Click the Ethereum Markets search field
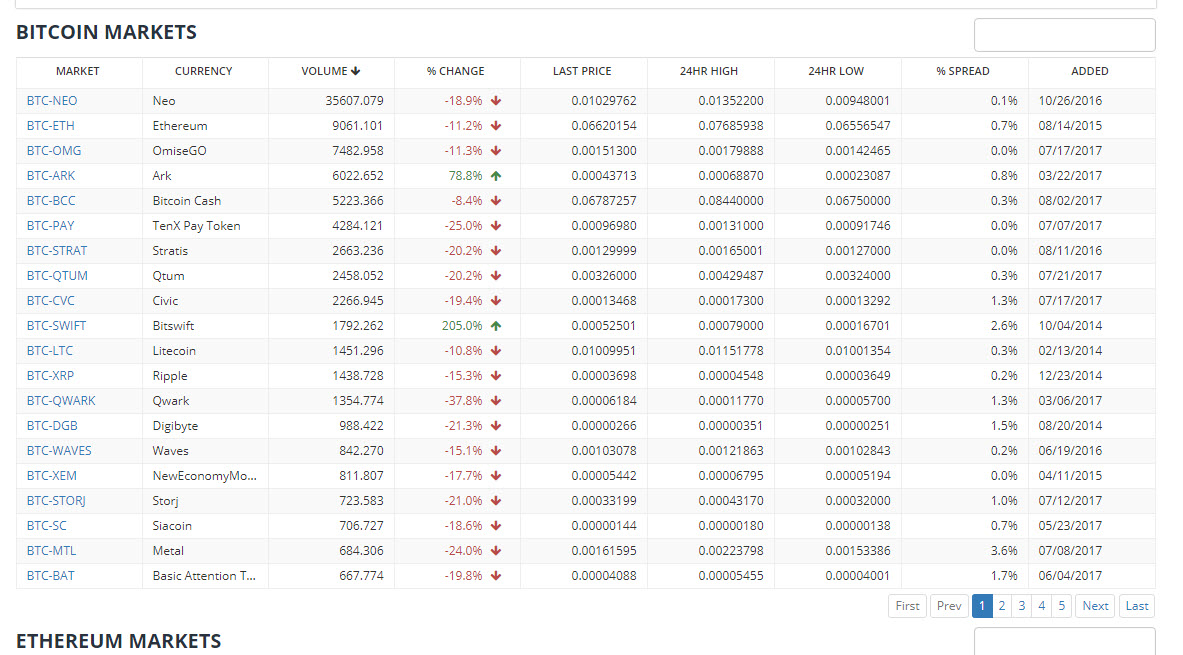Viewport: 1183px width, 655px height. (x=1065, y=641)
